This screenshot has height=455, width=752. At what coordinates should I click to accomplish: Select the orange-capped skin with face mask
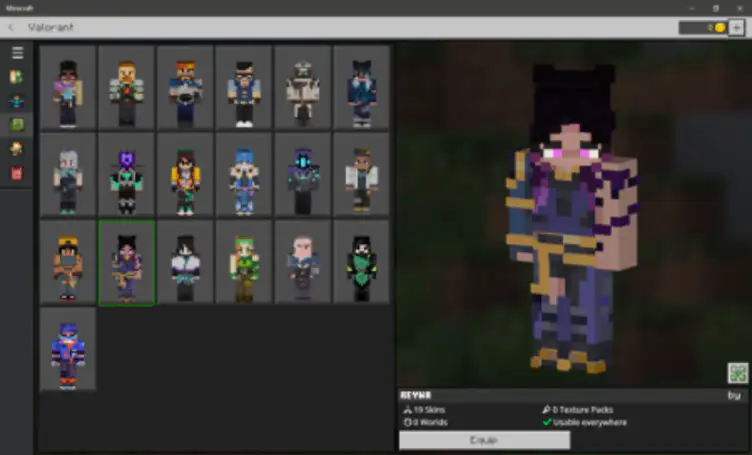[68, 262]
